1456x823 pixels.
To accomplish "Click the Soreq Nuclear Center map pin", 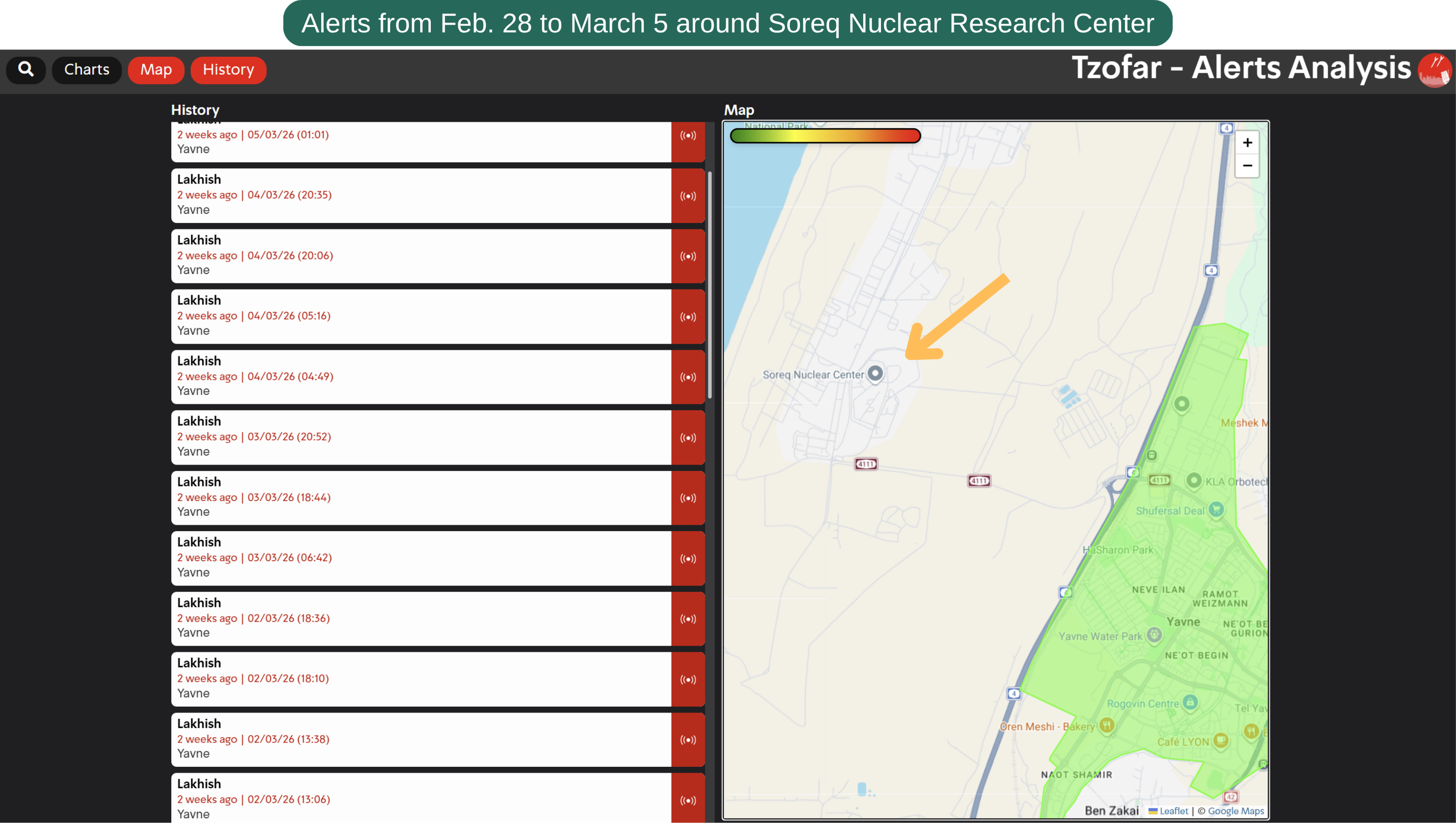I will coord(875,373).
